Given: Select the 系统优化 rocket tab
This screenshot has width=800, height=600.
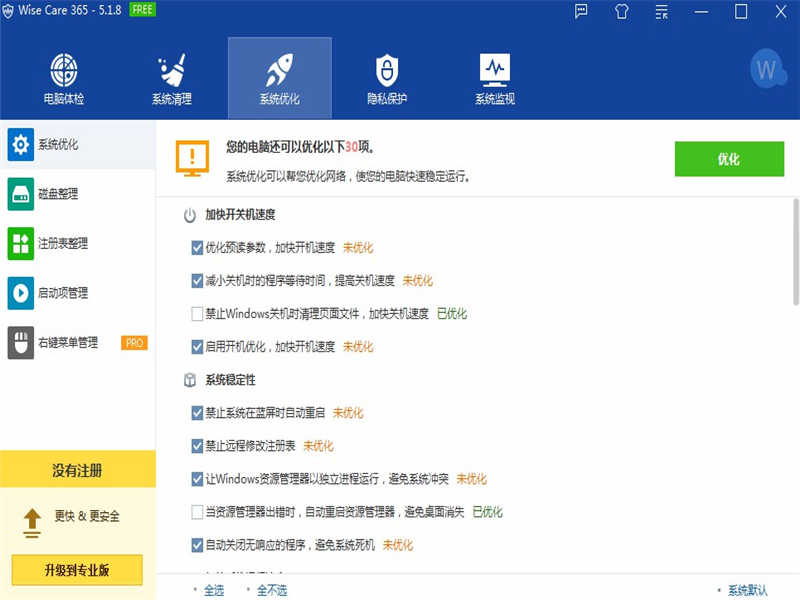Looking at the screenshot, I should pyautogui.click(x=280, y=78).
